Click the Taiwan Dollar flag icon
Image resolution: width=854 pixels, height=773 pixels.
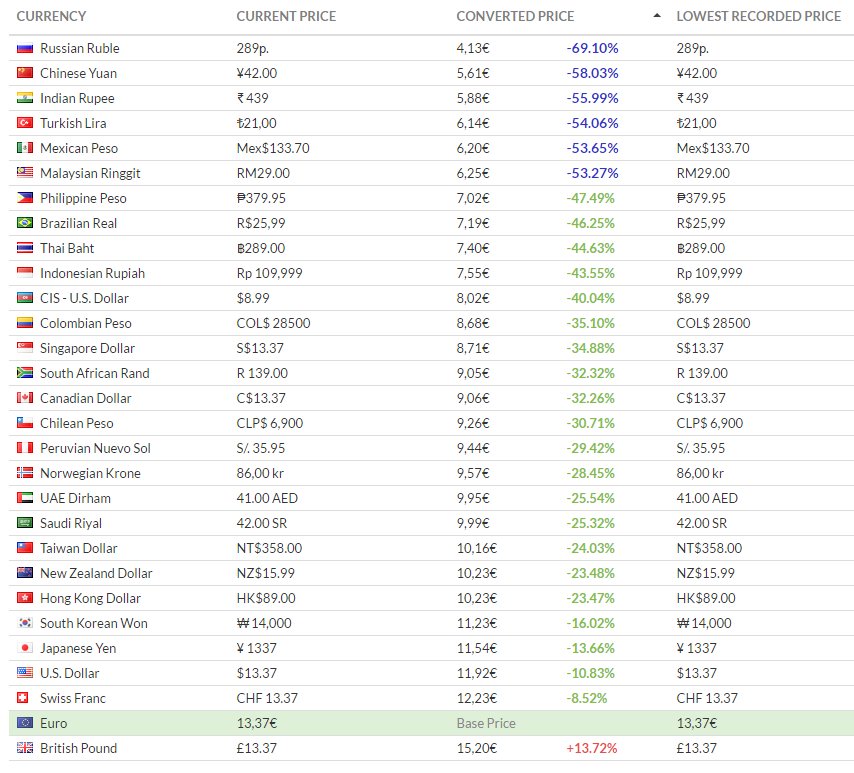pyautogui.click(x=25, y=549)
